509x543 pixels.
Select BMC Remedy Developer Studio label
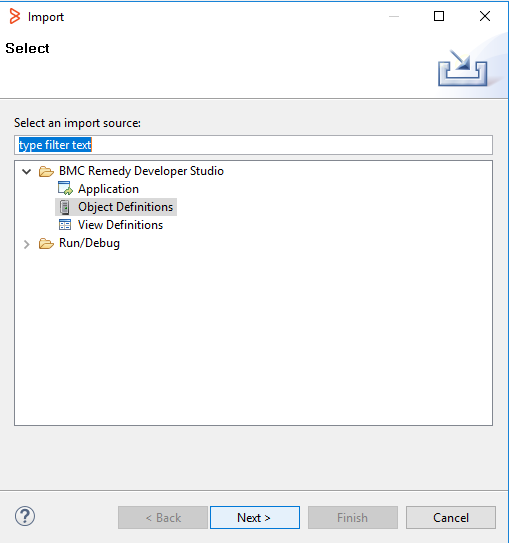coord(141,171)
